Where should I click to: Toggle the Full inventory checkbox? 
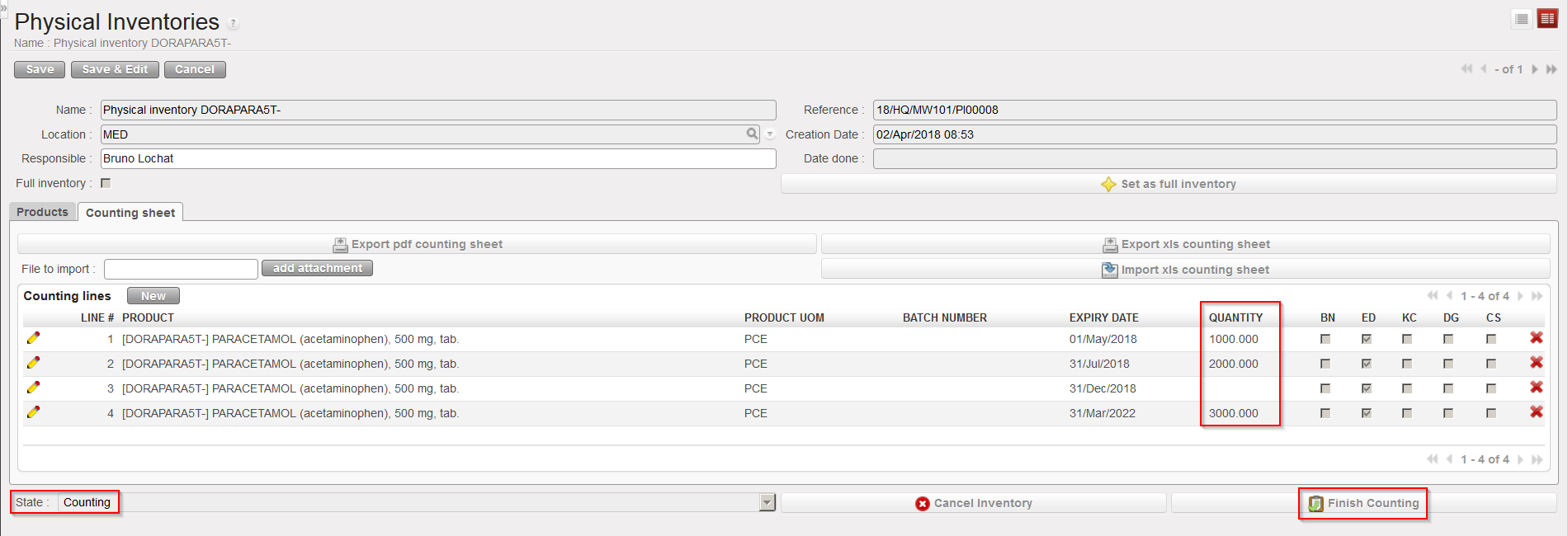pos(106,183)
